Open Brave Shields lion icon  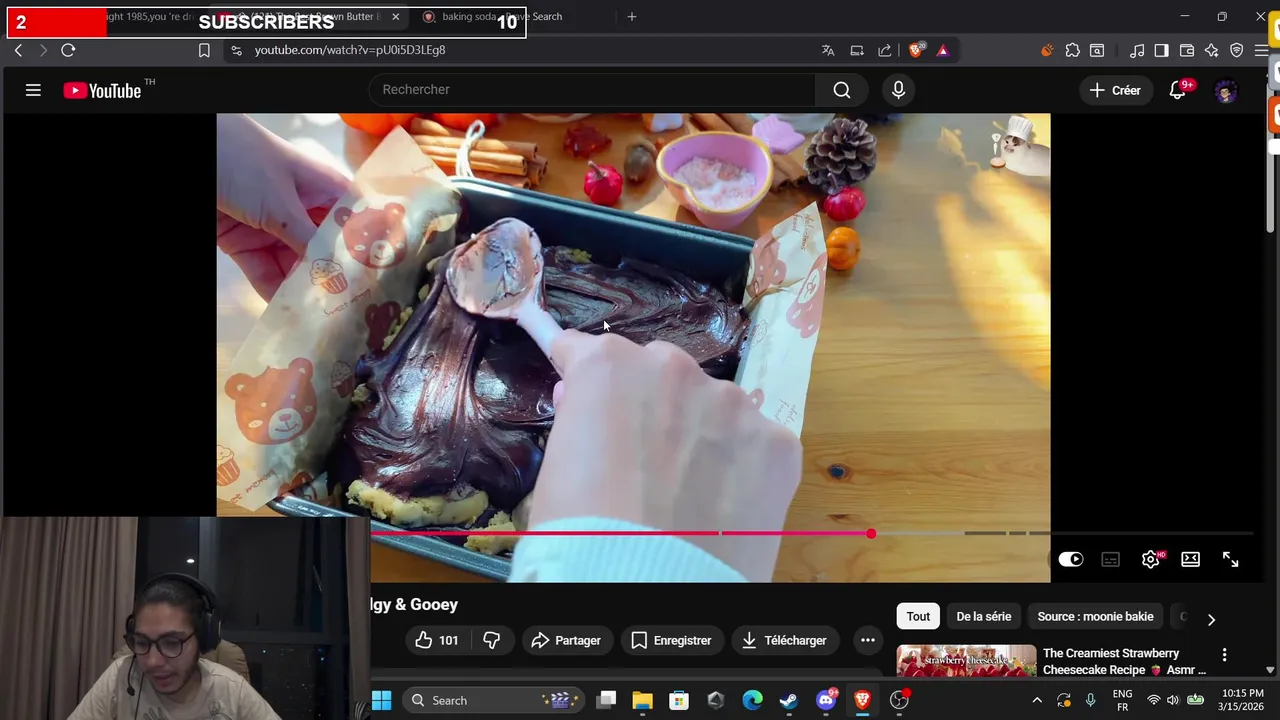click(x=916, y=50)
